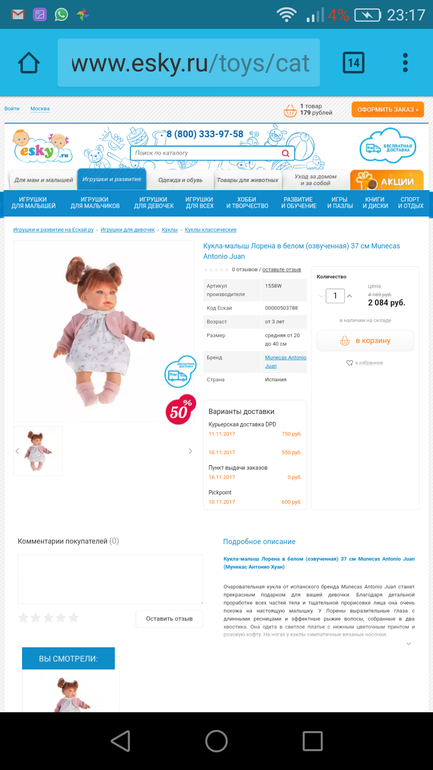Viewport: 433px width, 770px height.
Task: Select Игрушки для девочек menu item
Action: [154, 203]
